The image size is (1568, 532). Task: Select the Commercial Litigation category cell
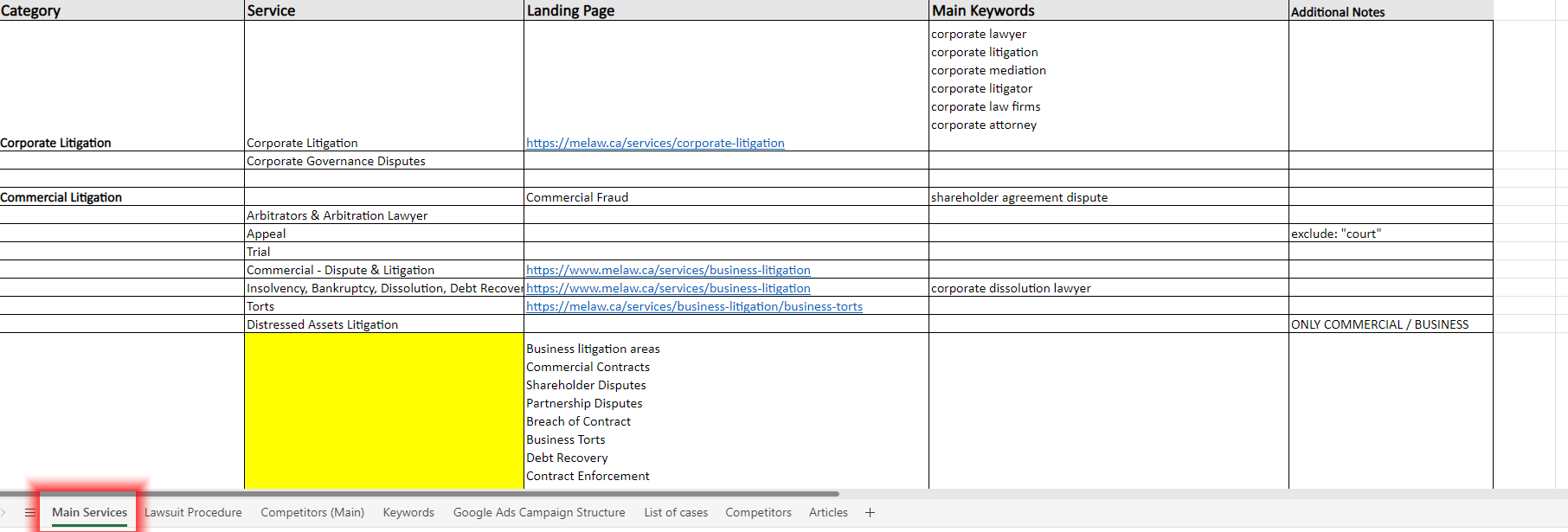click(x=122, y=197)
